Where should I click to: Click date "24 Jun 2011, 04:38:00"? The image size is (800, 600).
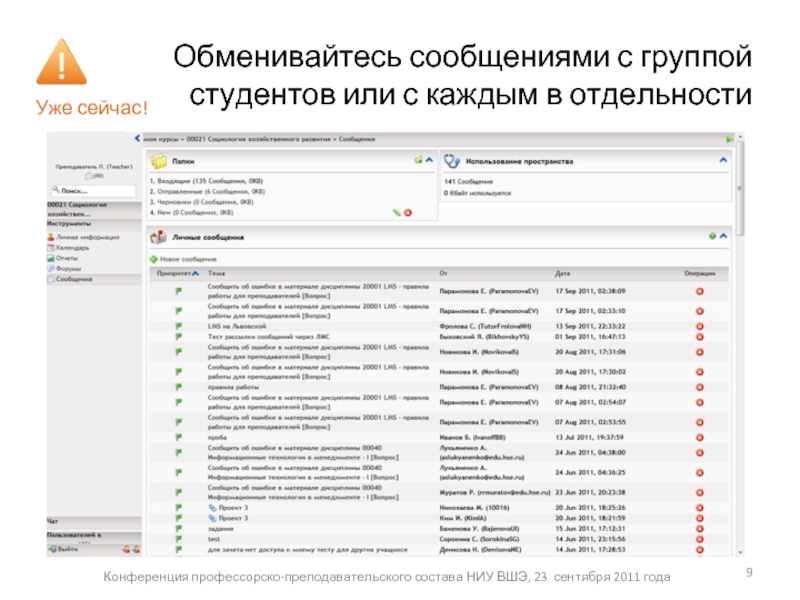pyautogui.click(x=590, y=453)
